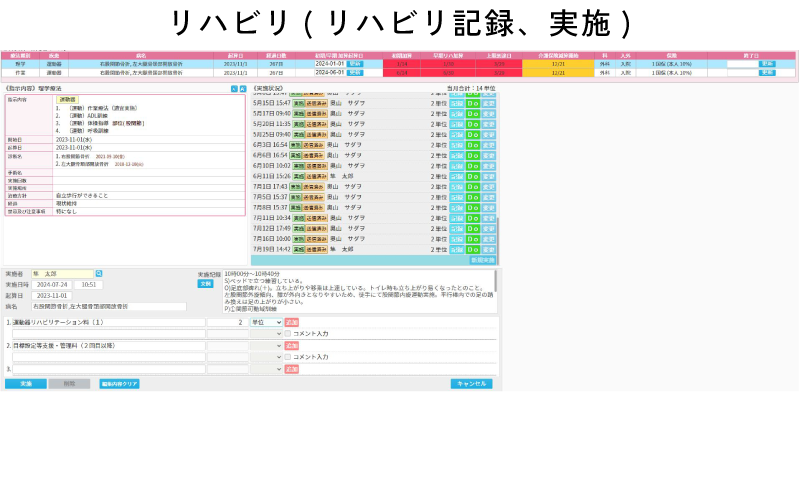Open the 単位 dropdown for item 1
The width and height of the screenshot is (800, 500).
pos(265,322)
